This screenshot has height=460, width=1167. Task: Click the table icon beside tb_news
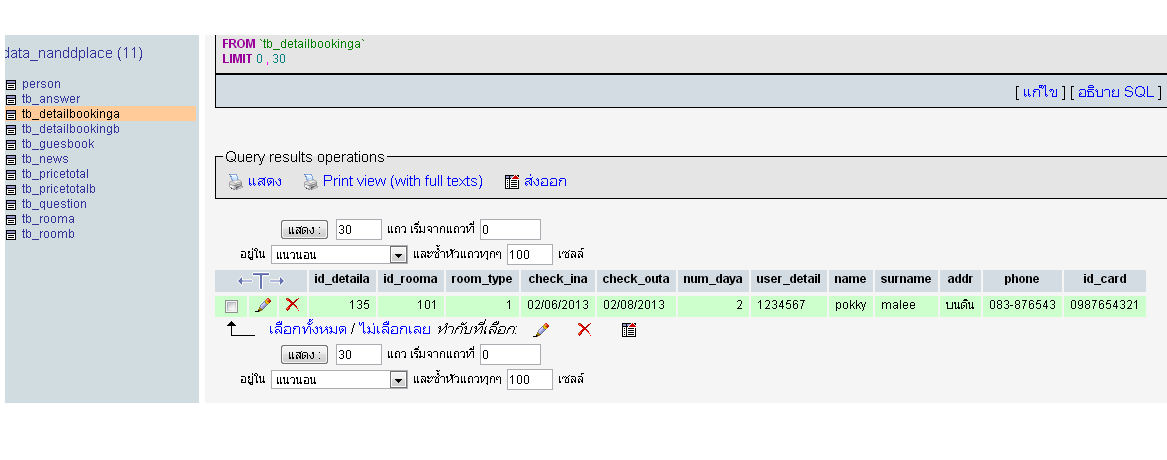click(x=10, y=159)
